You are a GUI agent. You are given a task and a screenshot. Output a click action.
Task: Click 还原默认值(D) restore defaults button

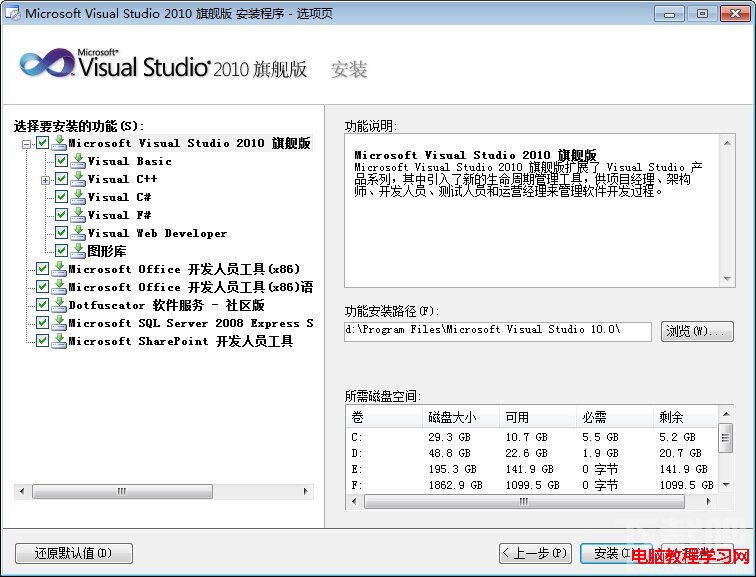click(74, 553)
